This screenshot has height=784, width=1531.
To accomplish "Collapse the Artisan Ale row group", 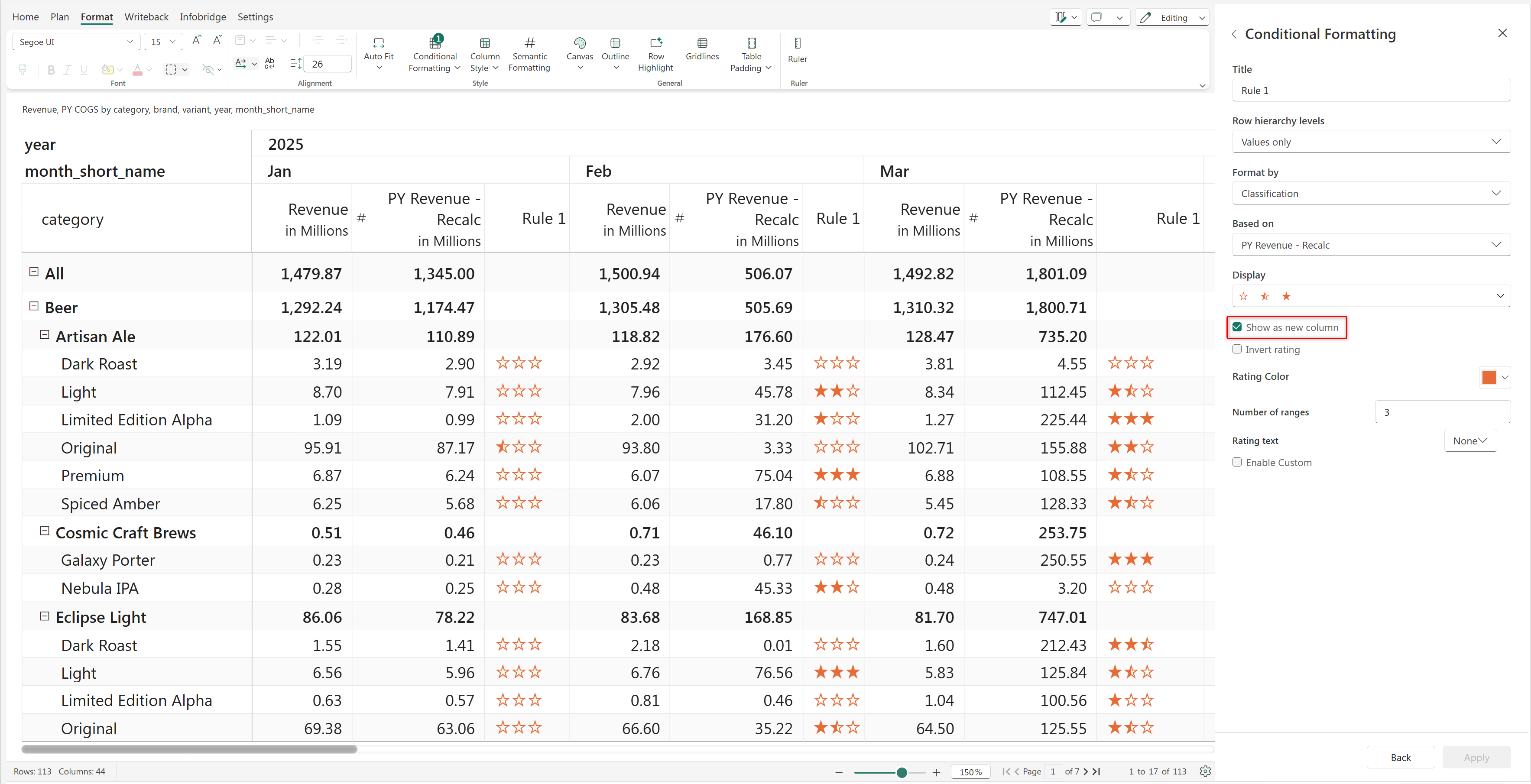I will point(45,335).
